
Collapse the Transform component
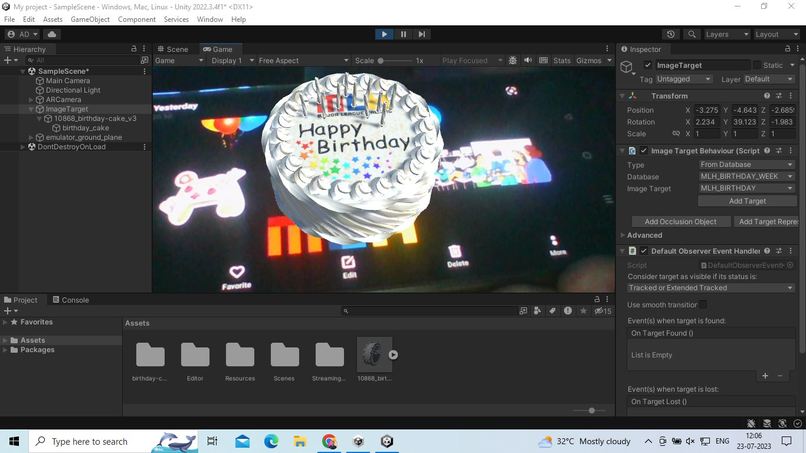pos(622,96)
